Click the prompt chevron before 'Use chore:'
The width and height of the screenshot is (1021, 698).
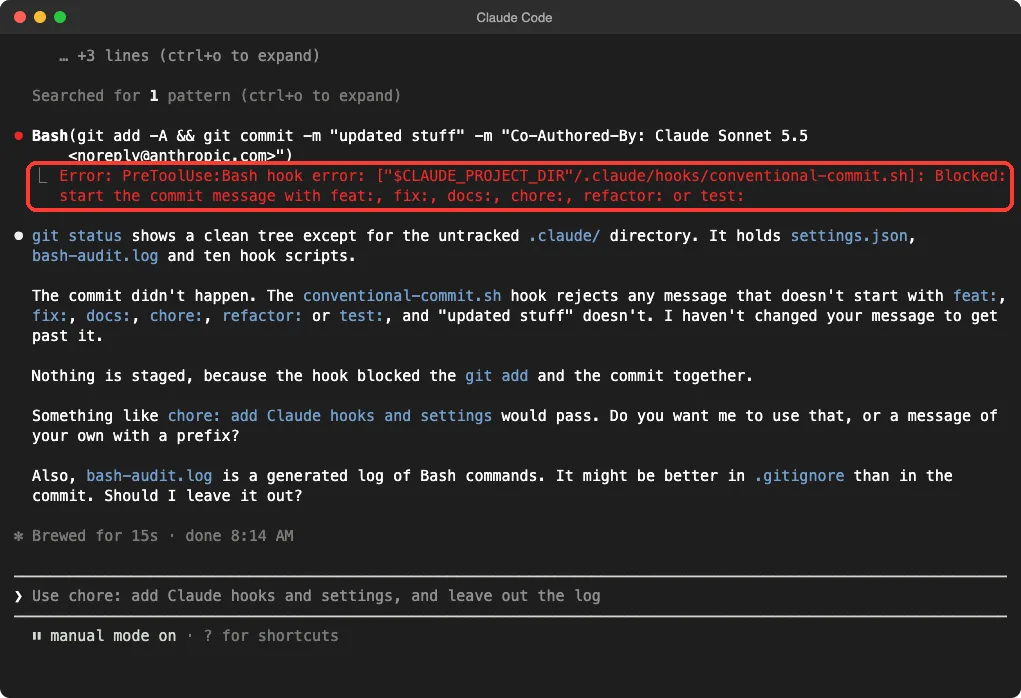pyautogui.click(x=18, y=596)
